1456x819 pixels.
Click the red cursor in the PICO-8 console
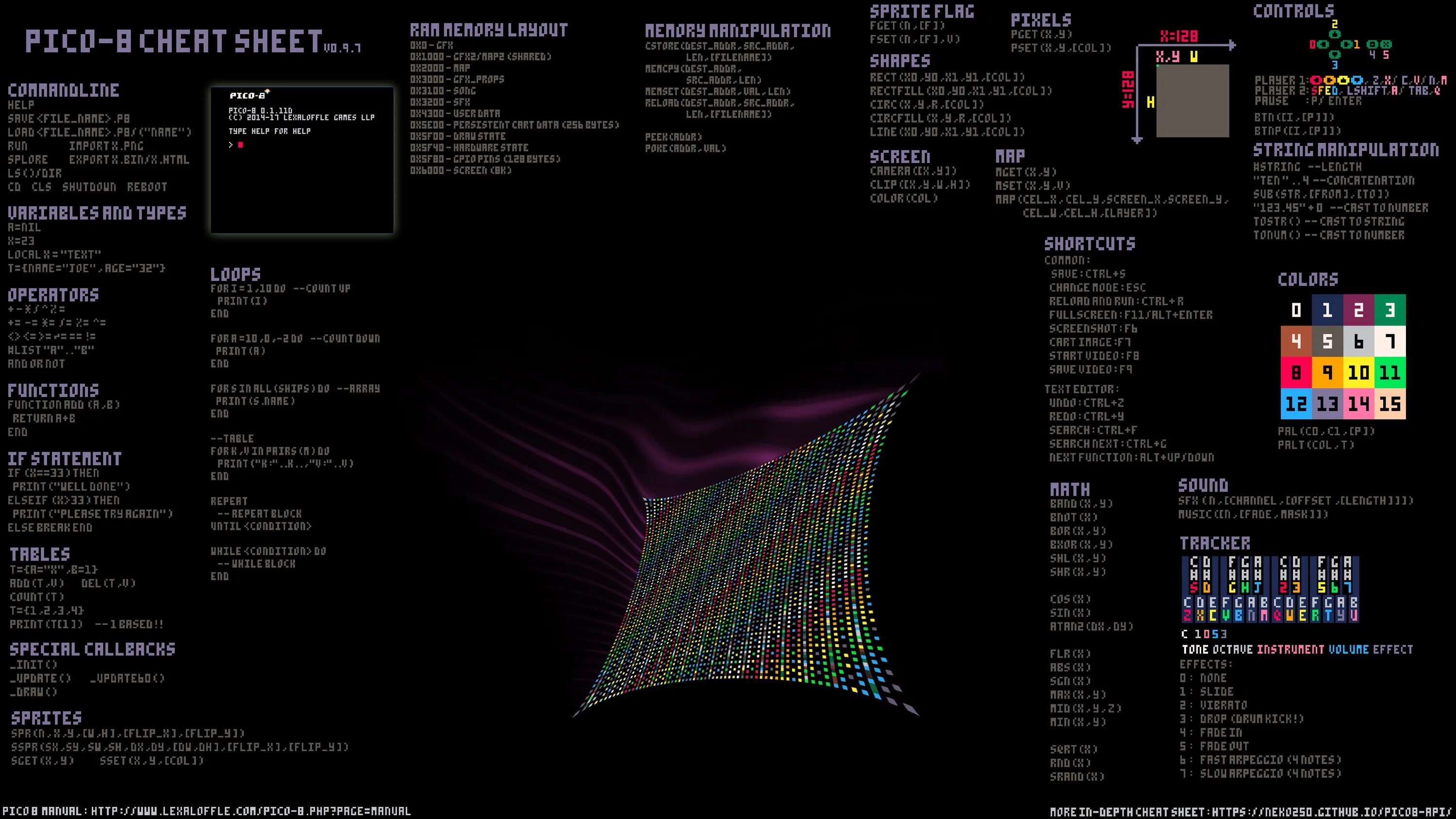240,145
